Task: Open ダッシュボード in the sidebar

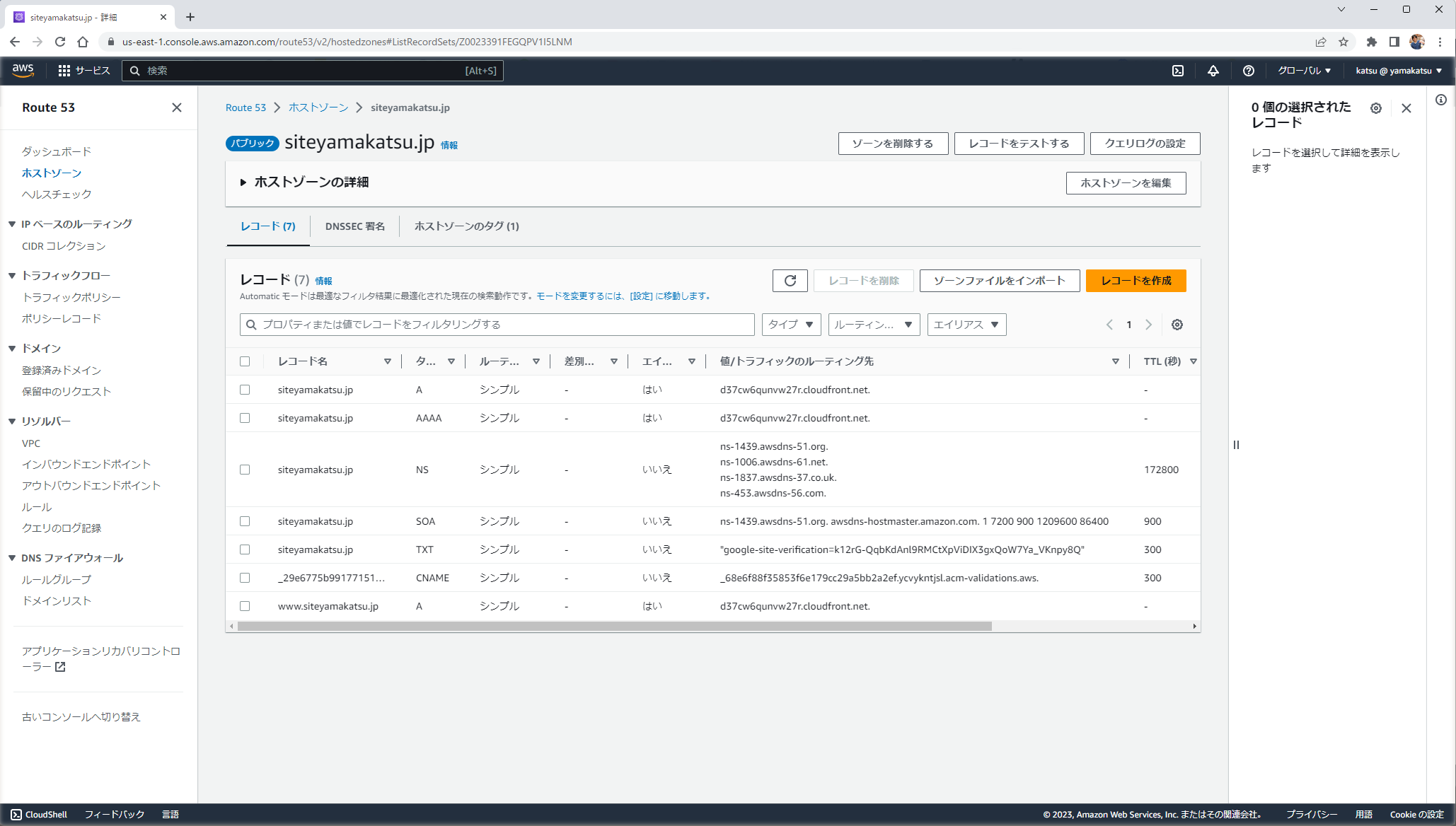Action: pyautogui.click(x=57, y=151)
